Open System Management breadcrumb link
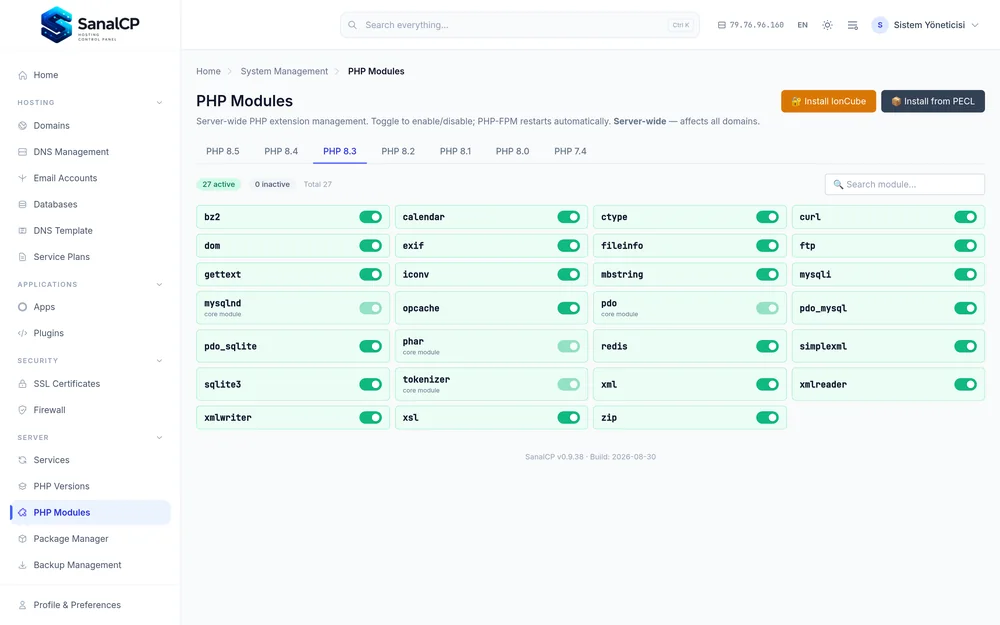 (x=284, y=71)
